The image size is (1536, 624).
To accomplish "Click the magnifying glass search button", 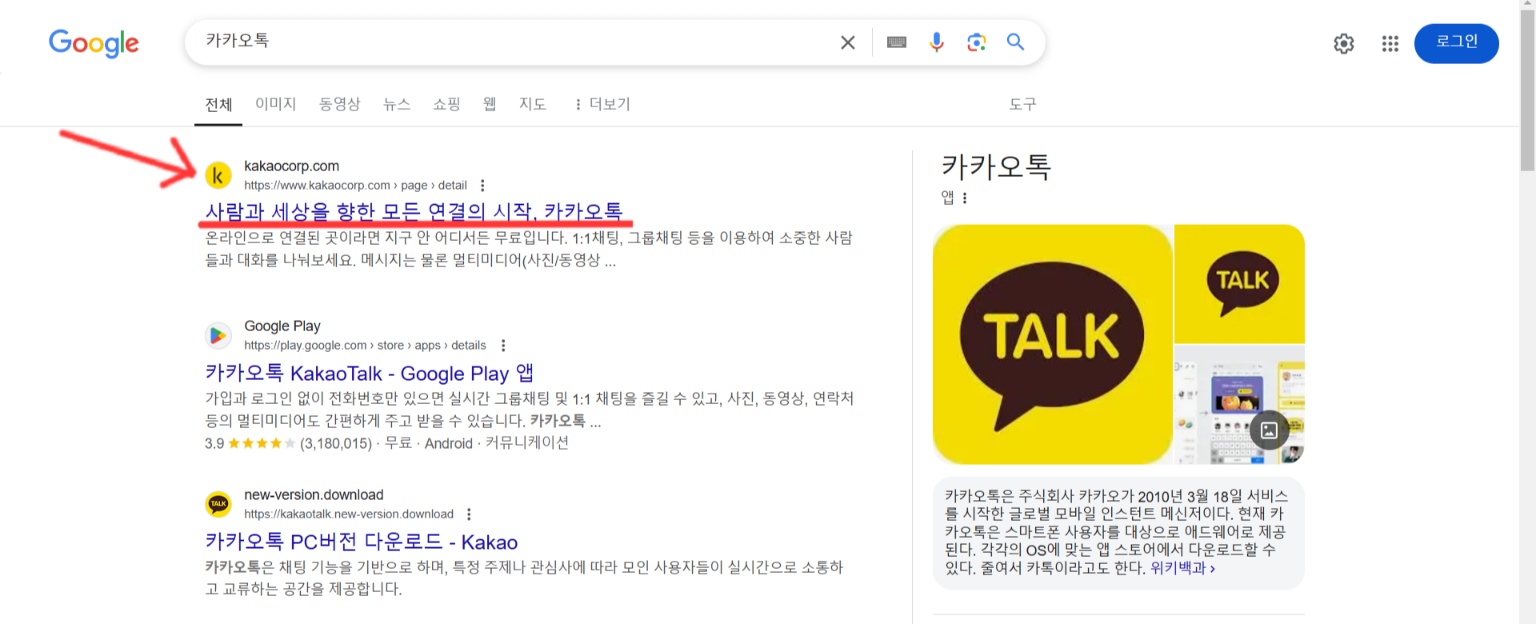I will point(1016,42).
